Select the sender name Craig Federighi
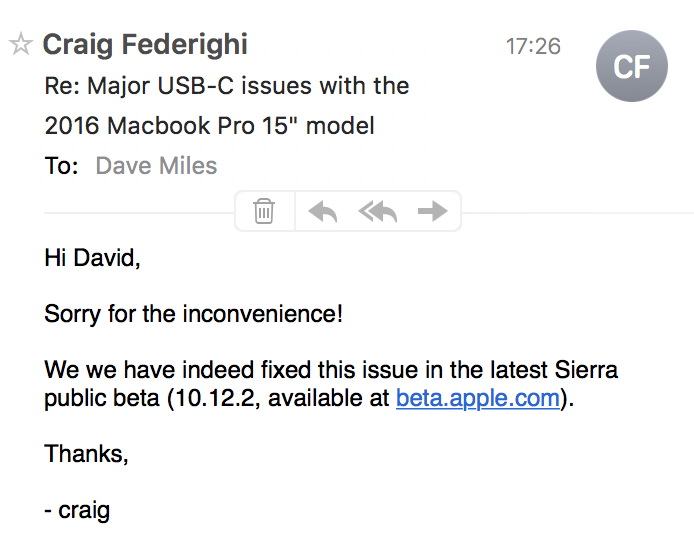This screenshot has width=694, height=542. 145,45
